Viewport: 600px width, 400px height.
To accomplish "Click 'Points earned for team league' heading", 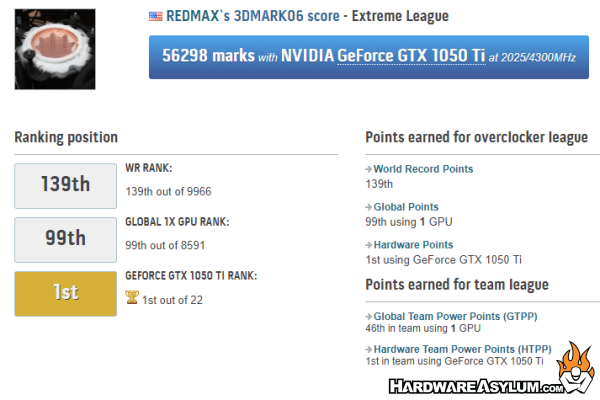I will (x=457, y=284).
